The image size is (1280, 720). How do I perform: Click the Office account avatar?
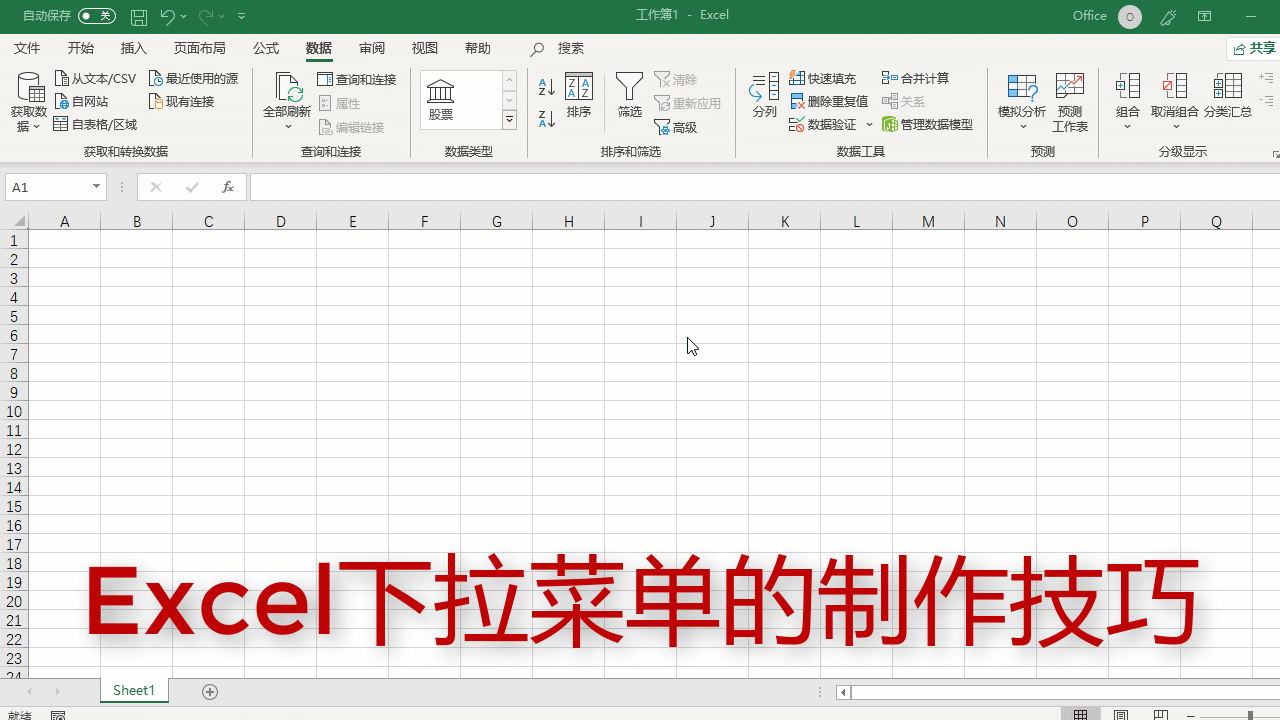pyautogui.click(x=1130, y=16)
